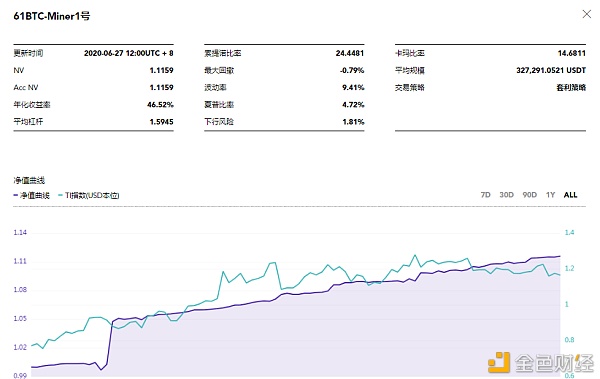The height and width of the screenshot is (379, 600).
Task: Close the 61BTC-Miner1号 detail dialog
Action: coord(587,14)
